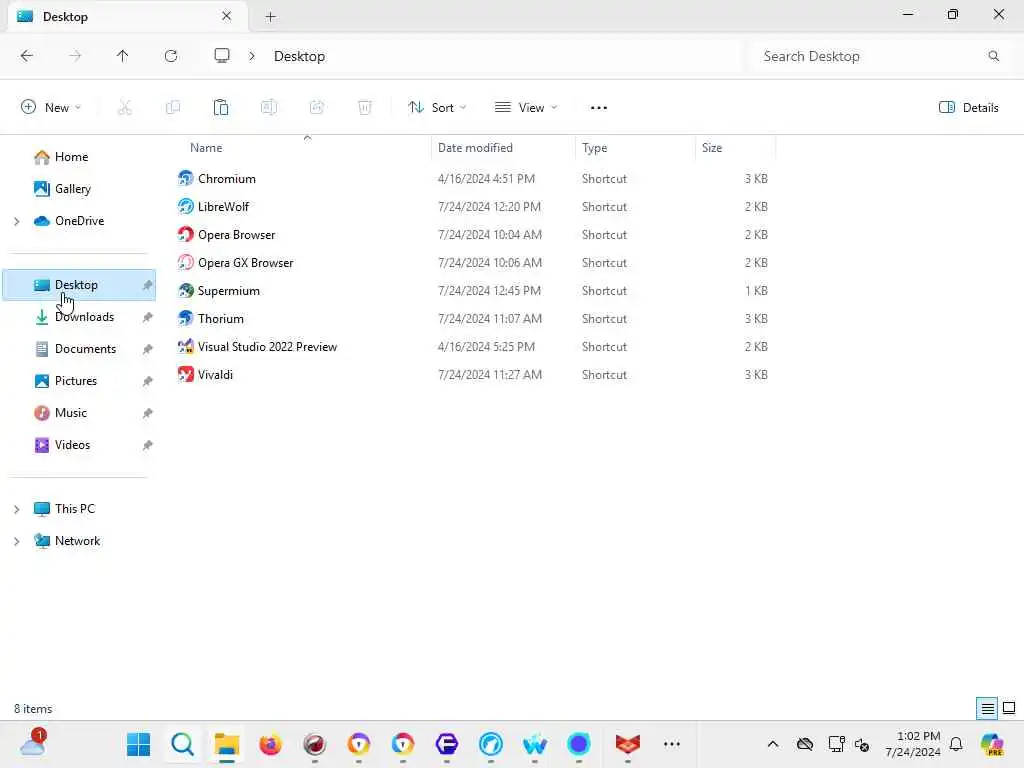Screen dimensions: 1024x768
Task: Open taskbar Search
Action: (x=182, y=744)
